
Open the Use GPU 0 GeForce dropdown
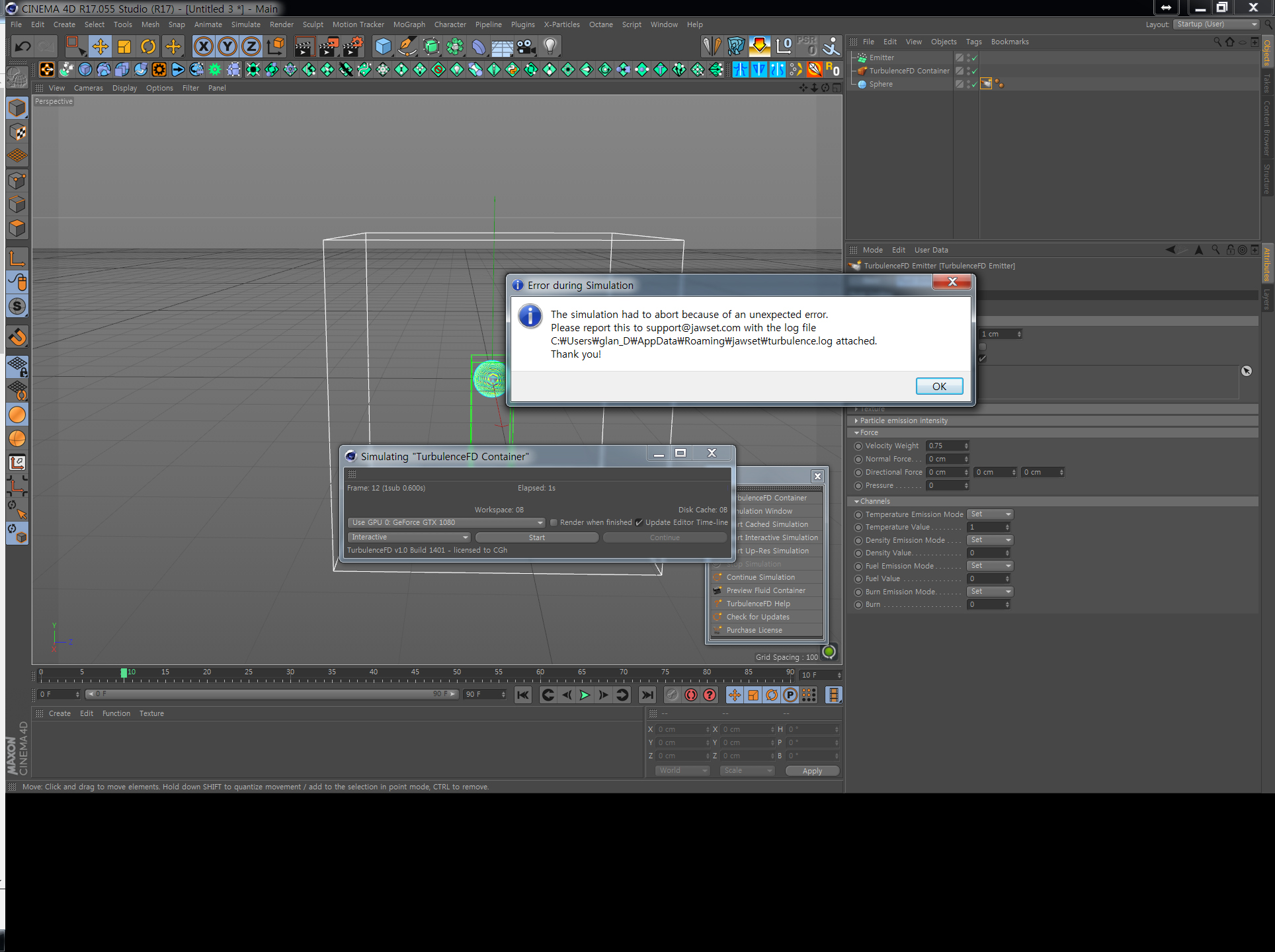tap(446, 522)
